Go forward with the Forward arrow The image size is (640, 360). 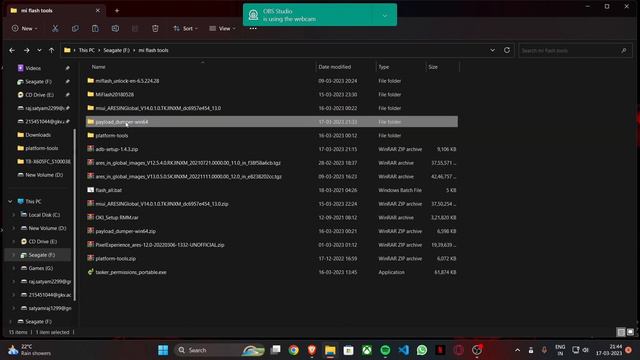27,50
